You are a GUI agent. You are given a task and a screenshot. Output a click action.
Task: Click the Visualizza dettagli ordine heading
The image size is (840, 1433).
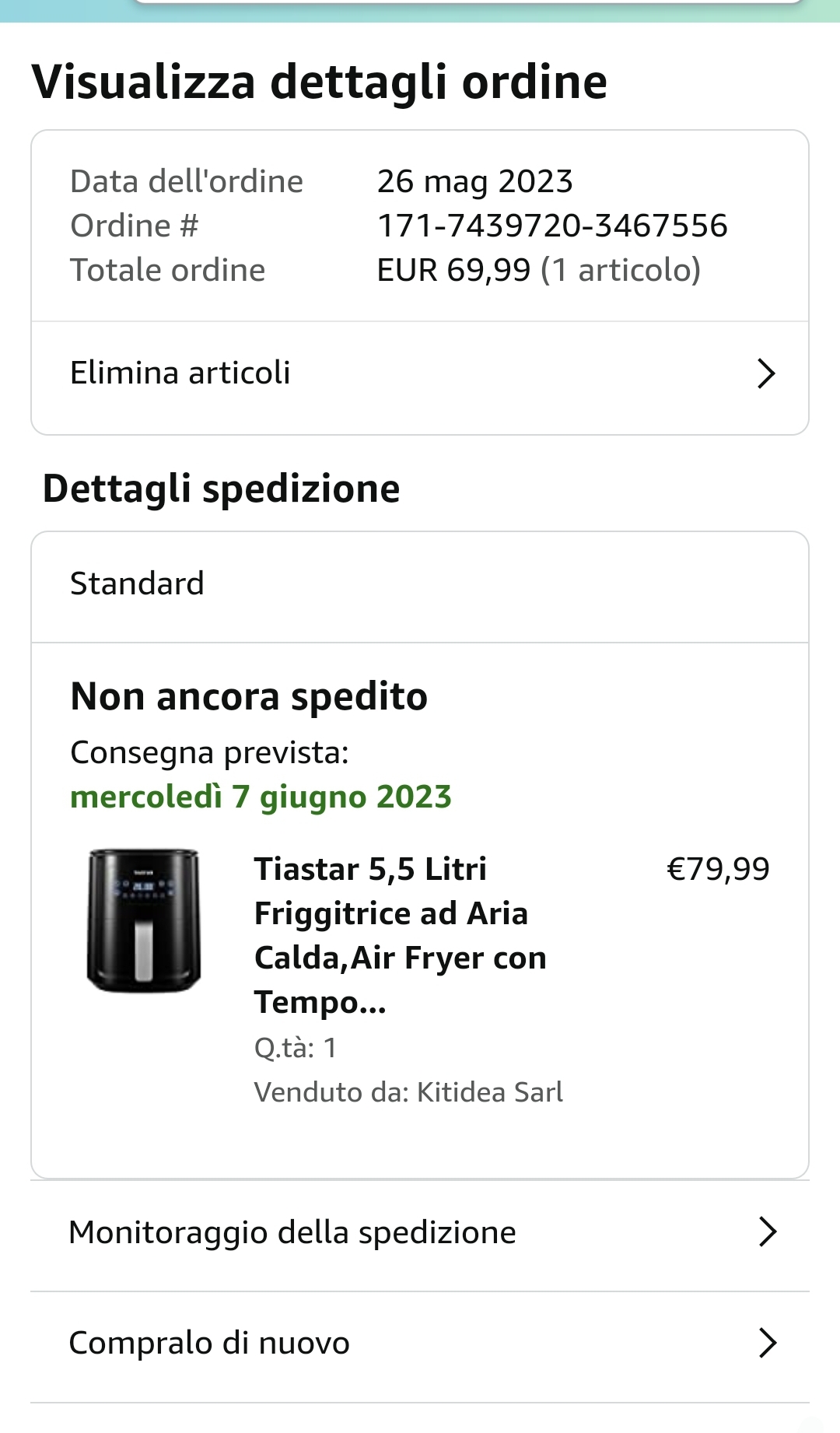(319, 82)
